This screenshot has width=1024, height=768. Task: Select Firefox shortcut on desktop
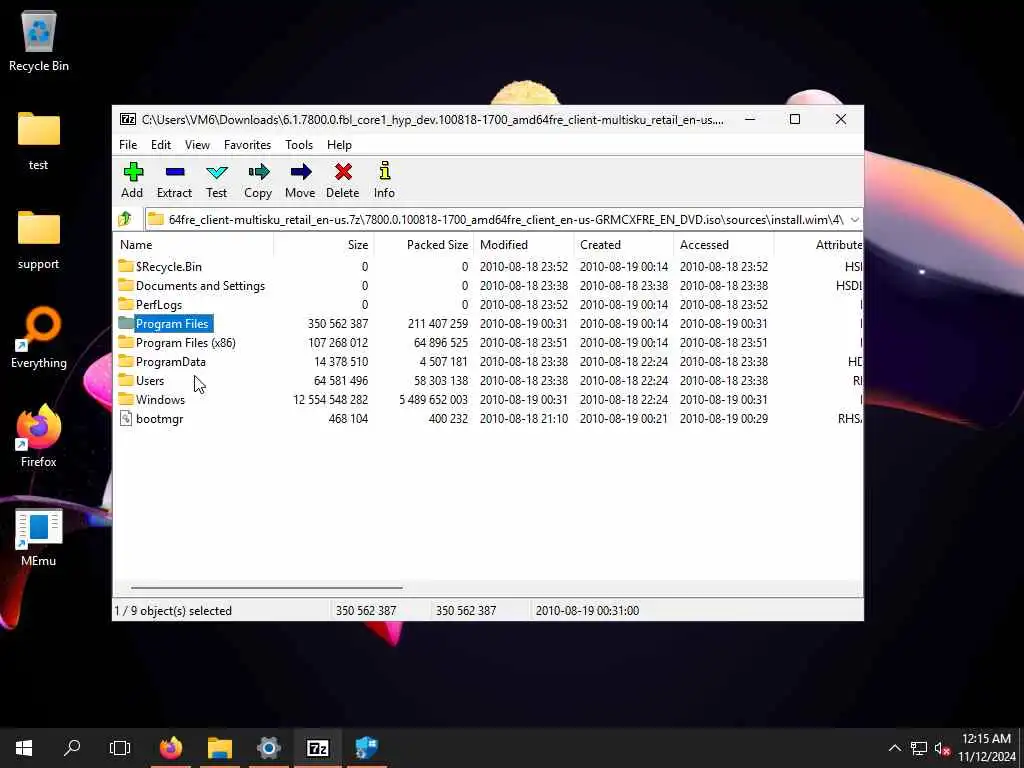click(x=39, y=436)
